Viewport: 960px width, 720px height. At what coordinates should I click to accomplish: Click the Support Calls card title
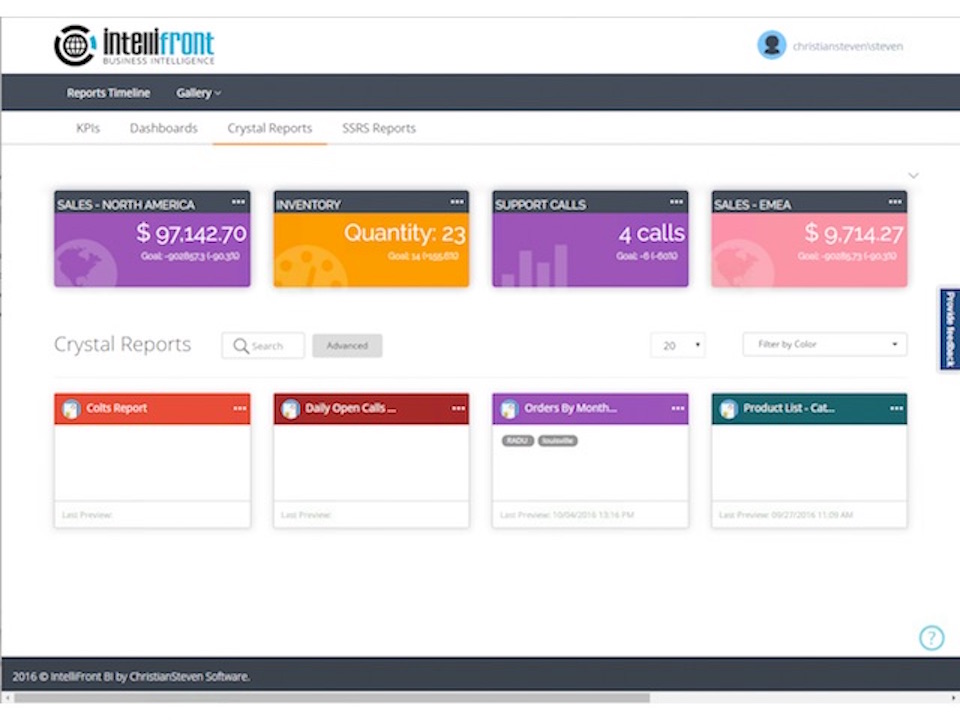pyautogui.click(x=540, y=204)
